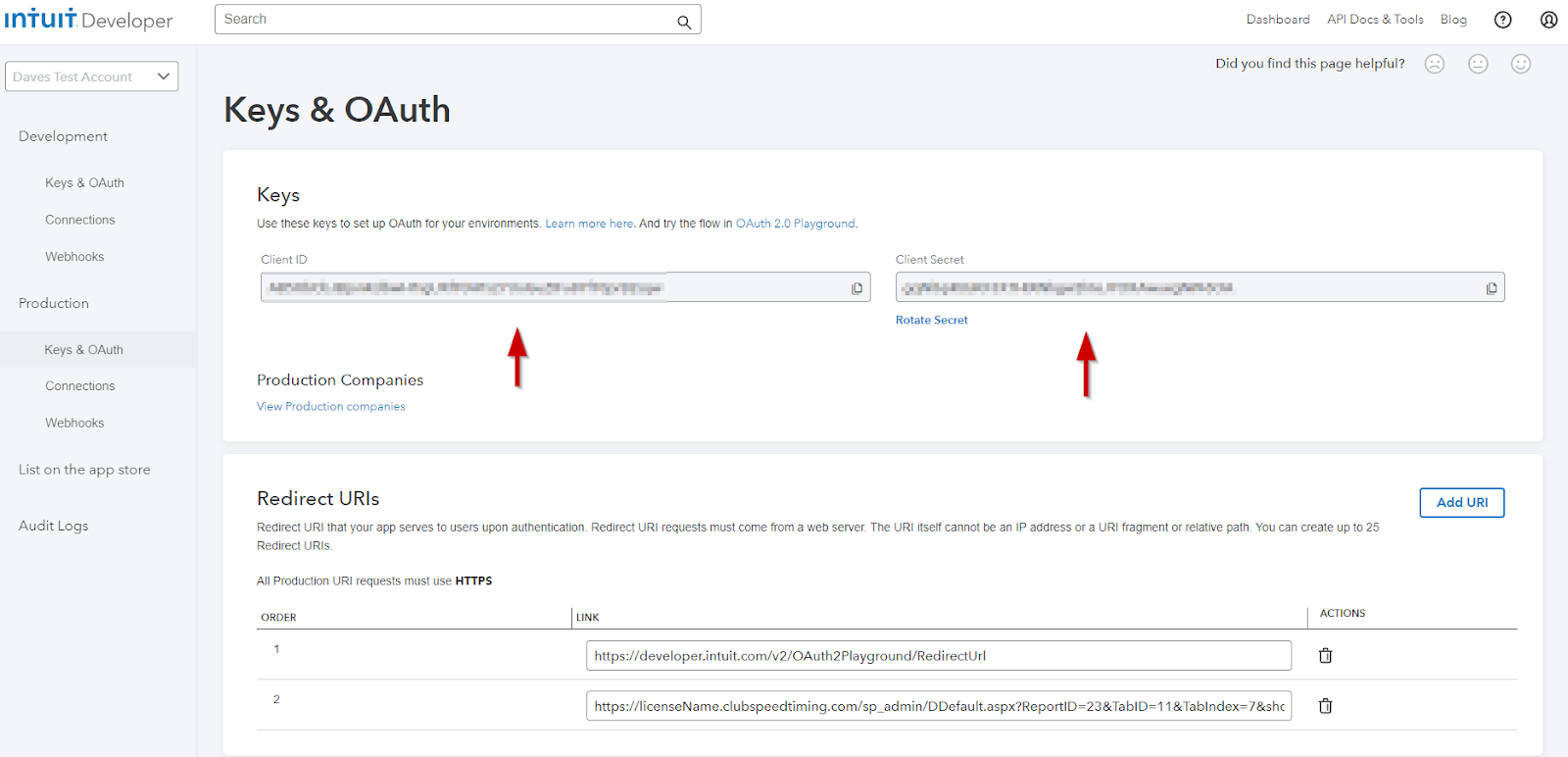
Task: Open API Docs & Tools menu
Action: [x=1375, y=20]
